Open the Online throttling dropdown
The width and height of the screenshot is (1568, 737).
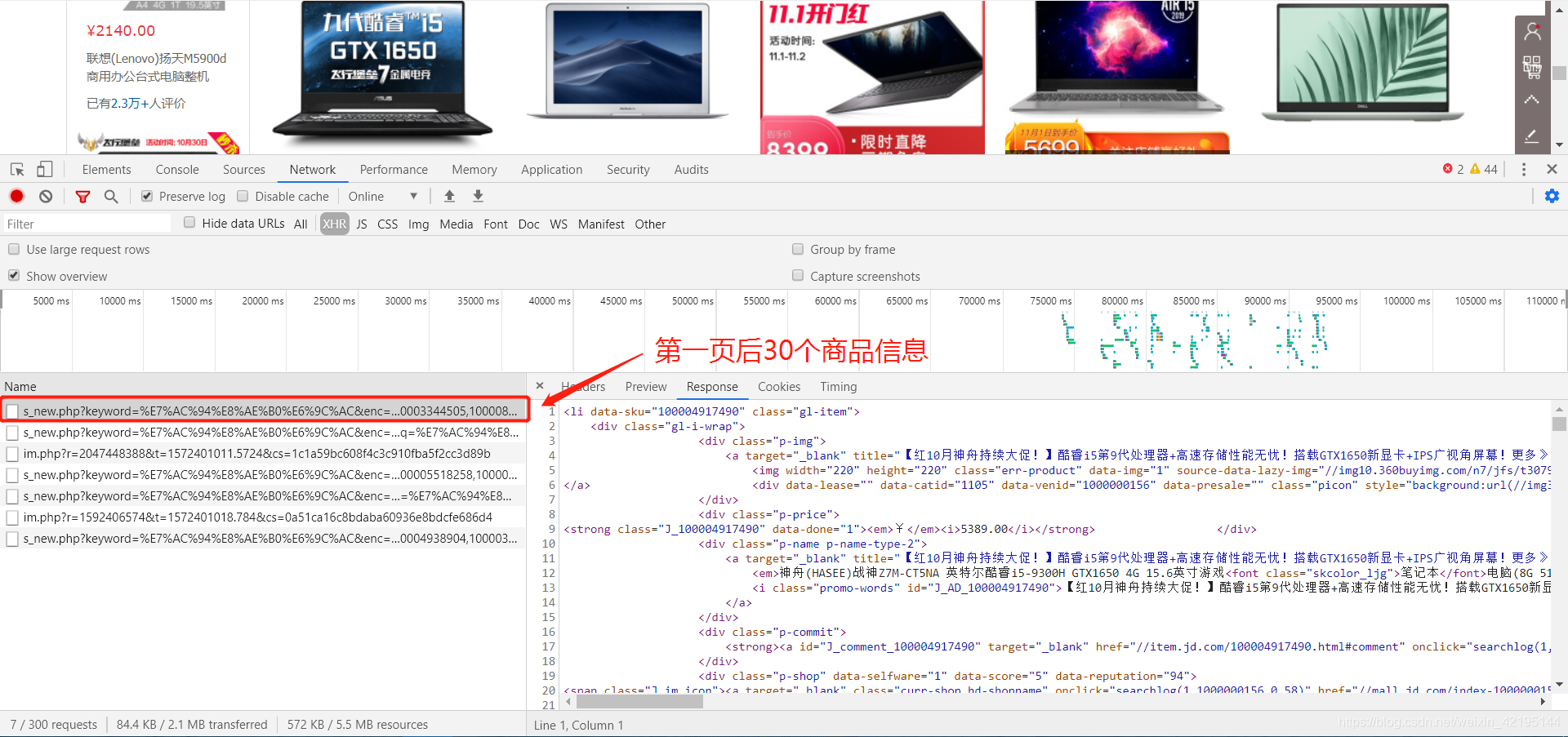[383, 196]
